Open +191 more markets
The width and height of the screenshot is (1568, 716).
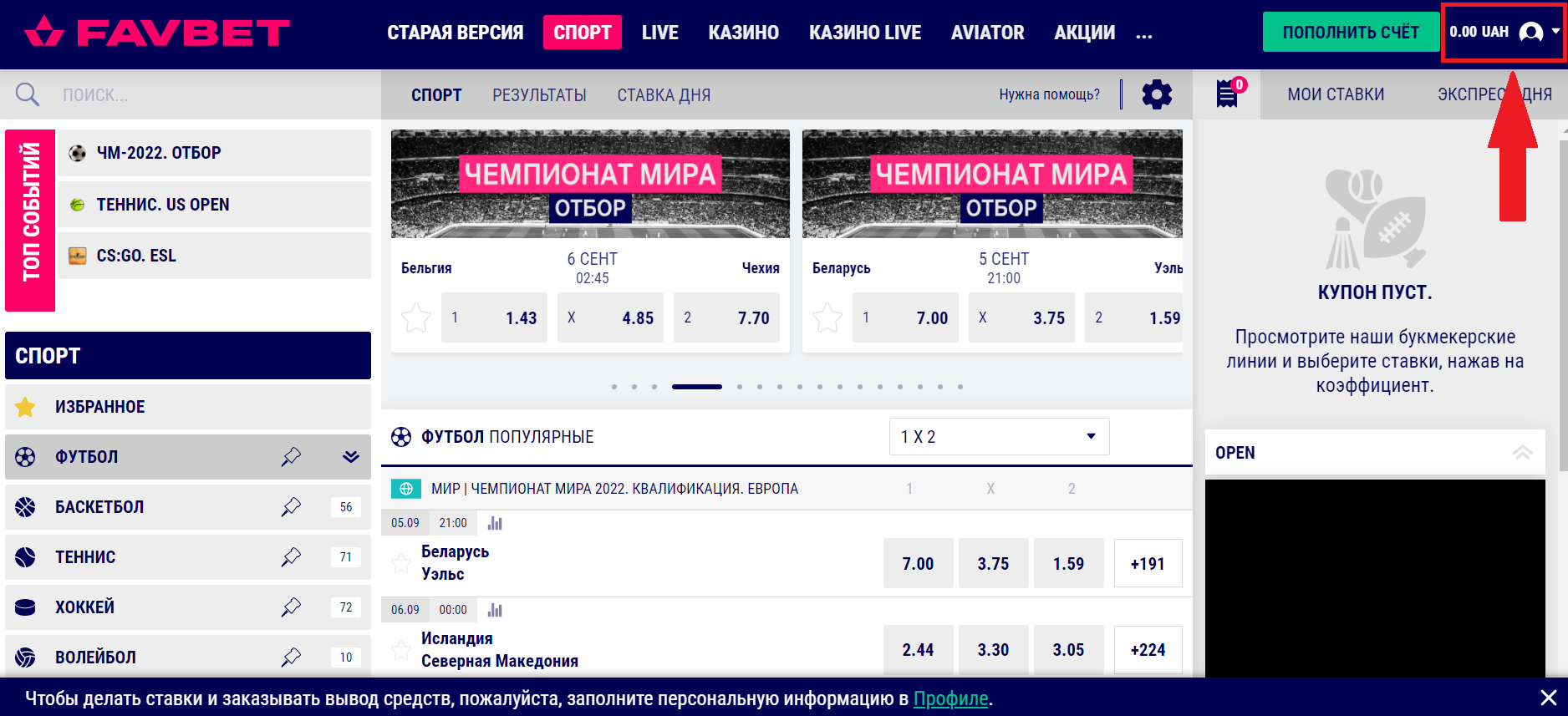[1148, 564]
